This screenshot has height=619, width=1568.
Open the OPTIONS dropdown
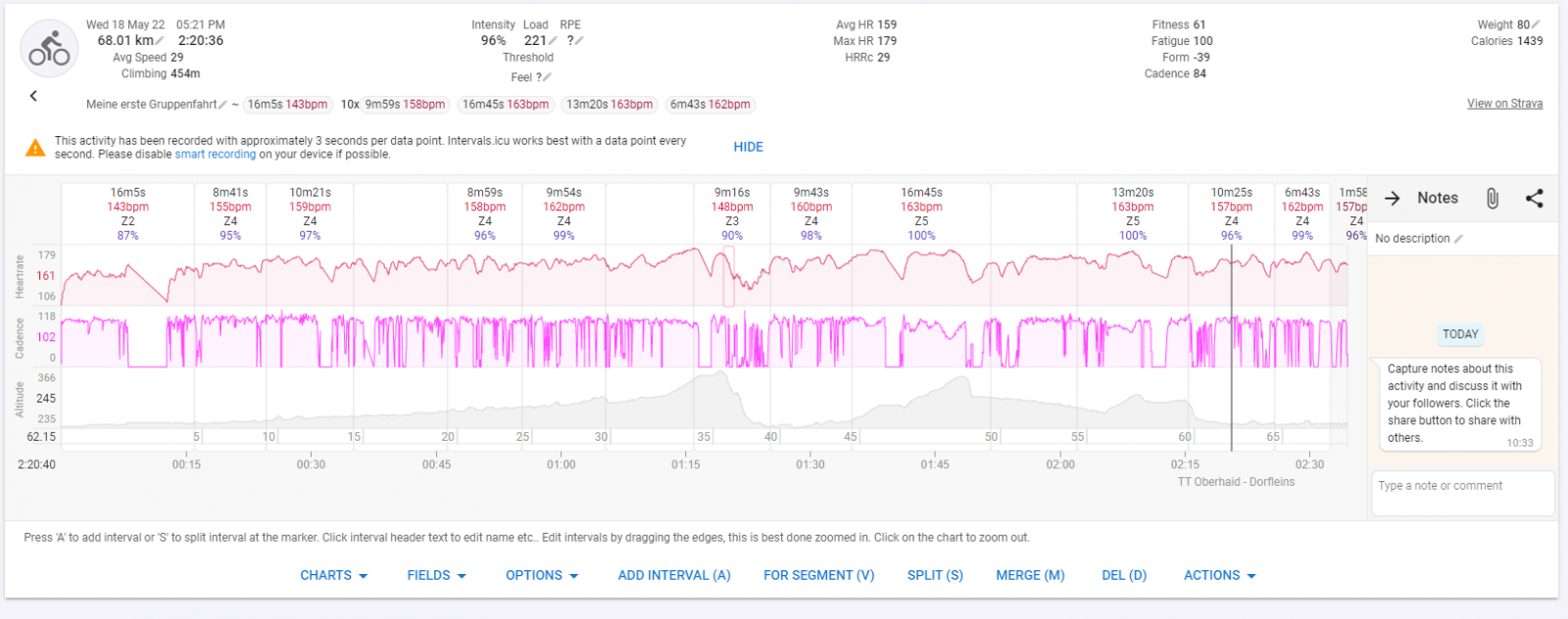click(x=542, y=576)
